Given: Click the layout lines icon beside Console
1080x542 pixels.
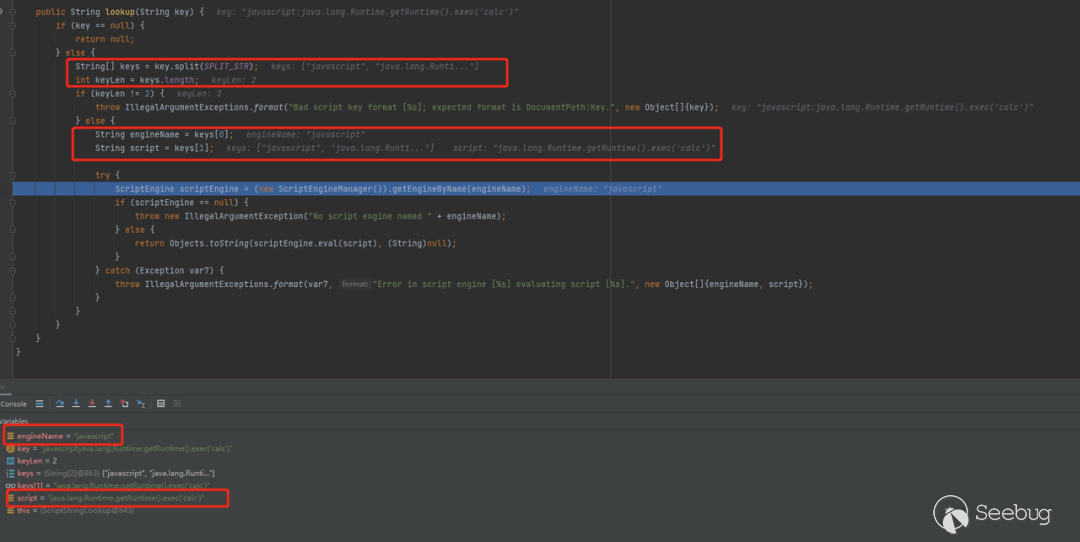Looking at the screenshot, I should (39, 404).
